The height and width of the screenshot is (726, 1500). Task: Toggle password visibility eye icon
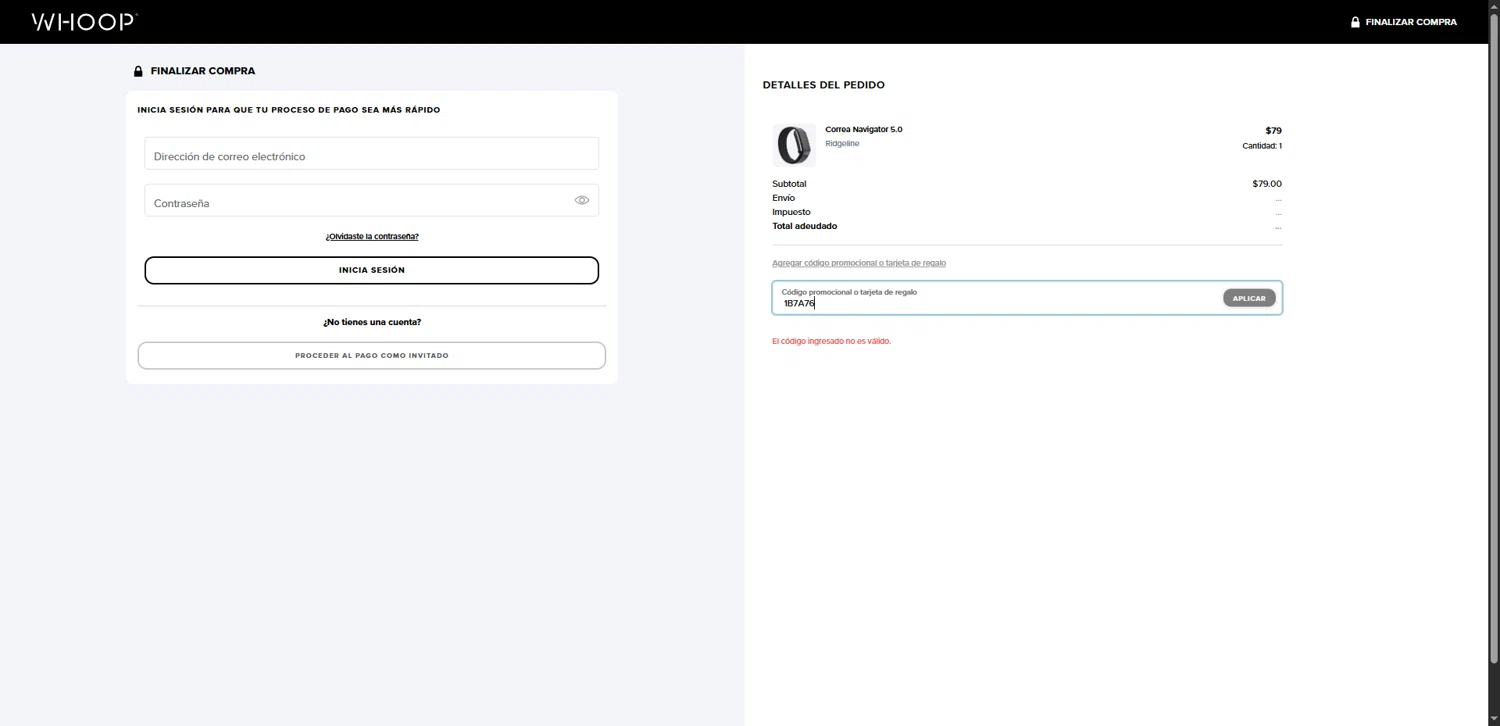(x=582, y=200)
